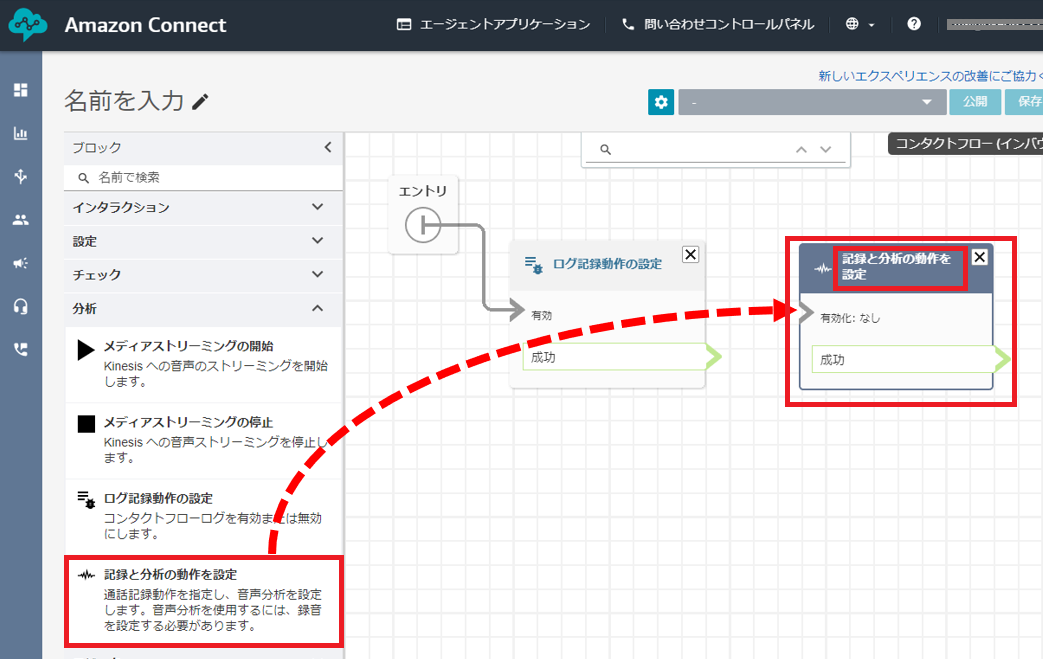
Task: Click 成功 output of ログ記録動作の設定 block
Action: [x=615, y=357]
